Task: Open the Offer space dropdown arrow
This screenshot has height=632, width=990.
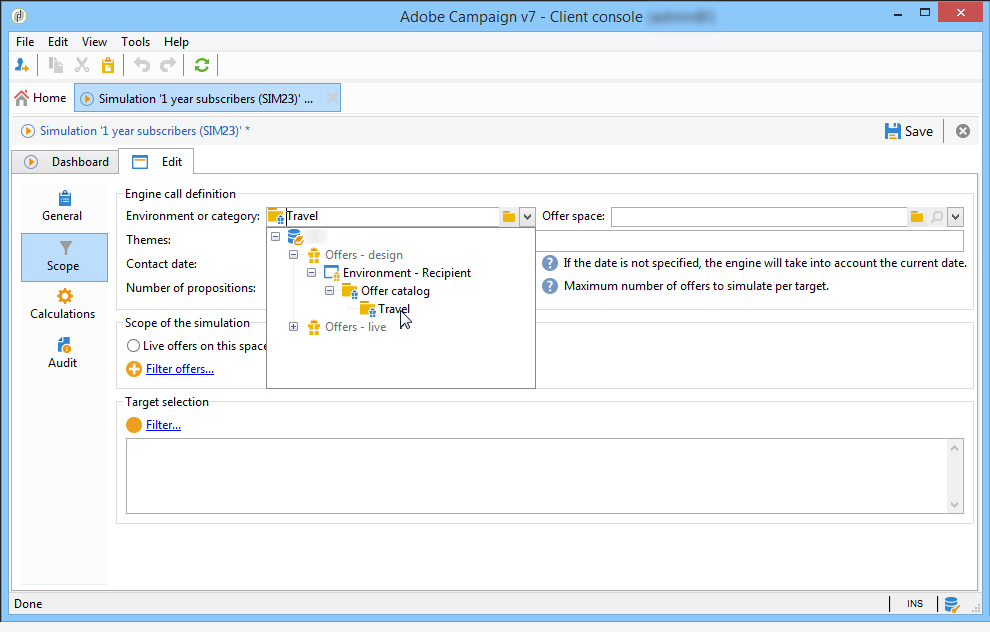Action: pos(955,217)
